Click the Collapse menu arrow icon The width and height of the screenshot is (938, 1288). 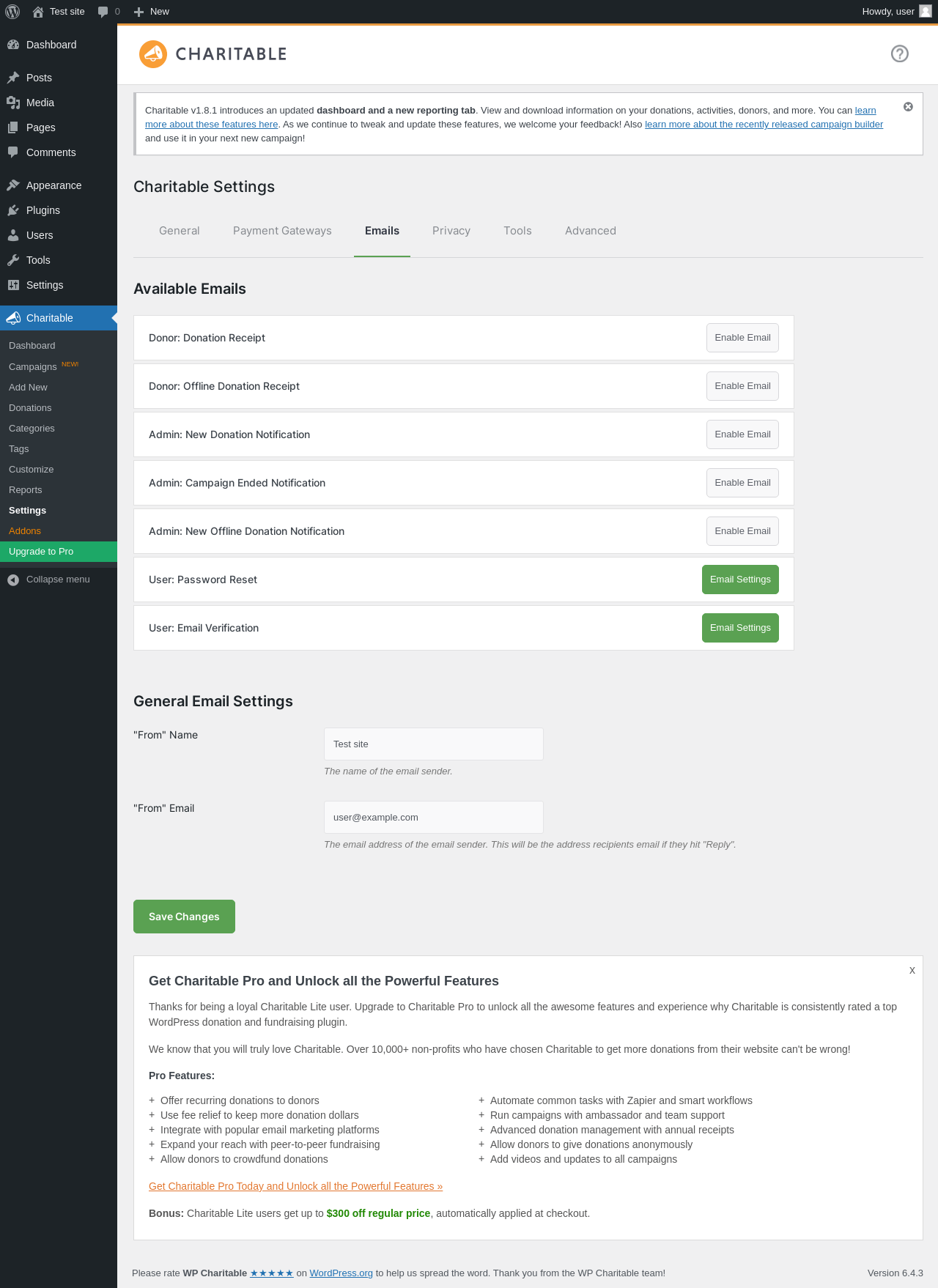point(13,580)
